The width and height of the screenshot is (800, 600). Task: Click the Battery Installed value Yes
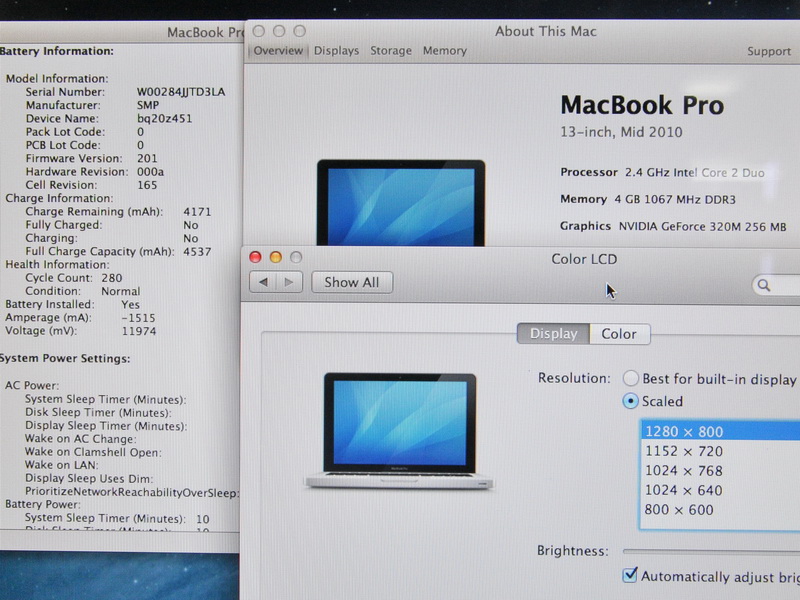point(130,304)
